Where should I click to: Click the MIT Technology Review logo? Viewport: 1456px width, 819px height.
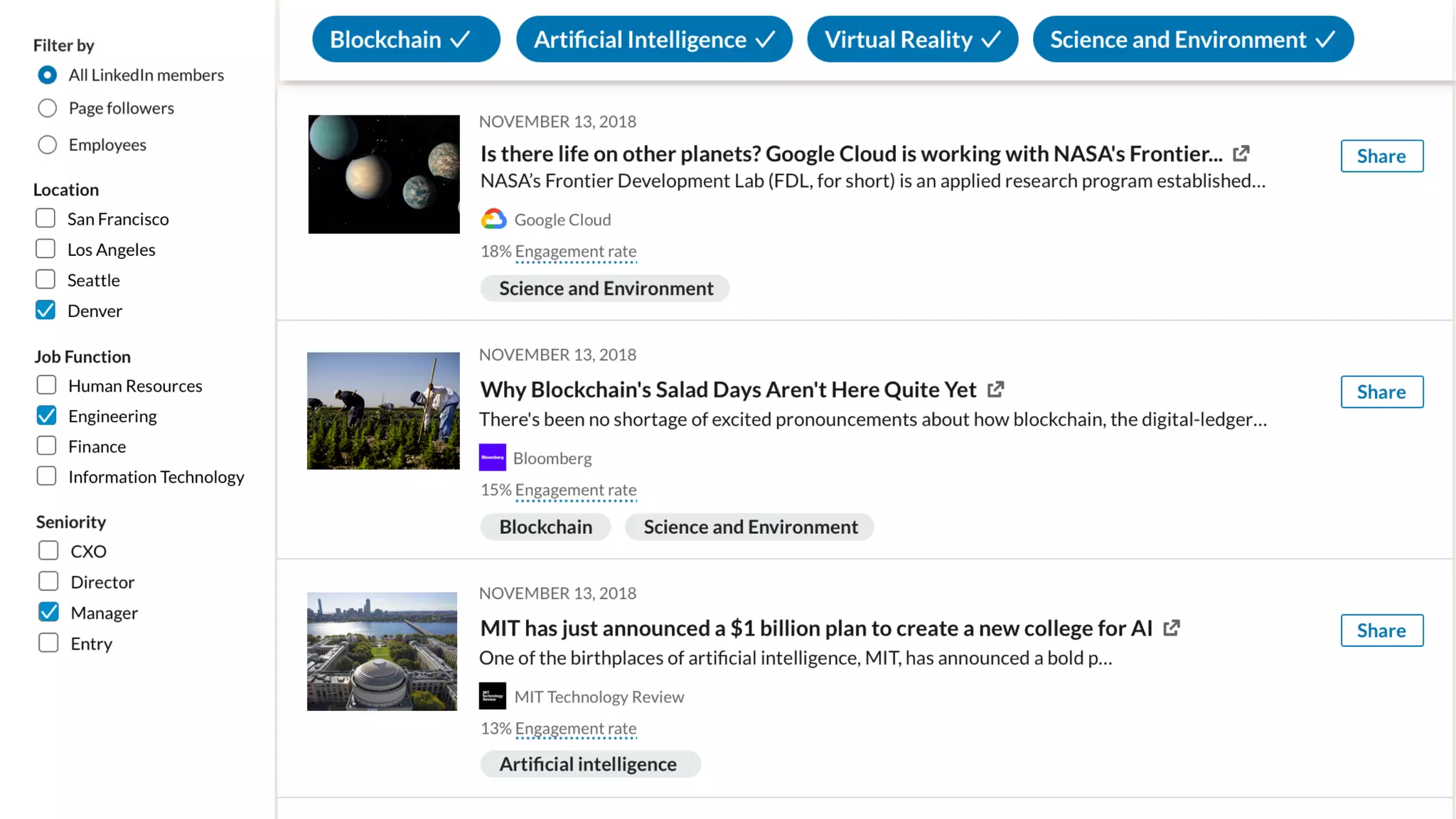coord(493,696)
